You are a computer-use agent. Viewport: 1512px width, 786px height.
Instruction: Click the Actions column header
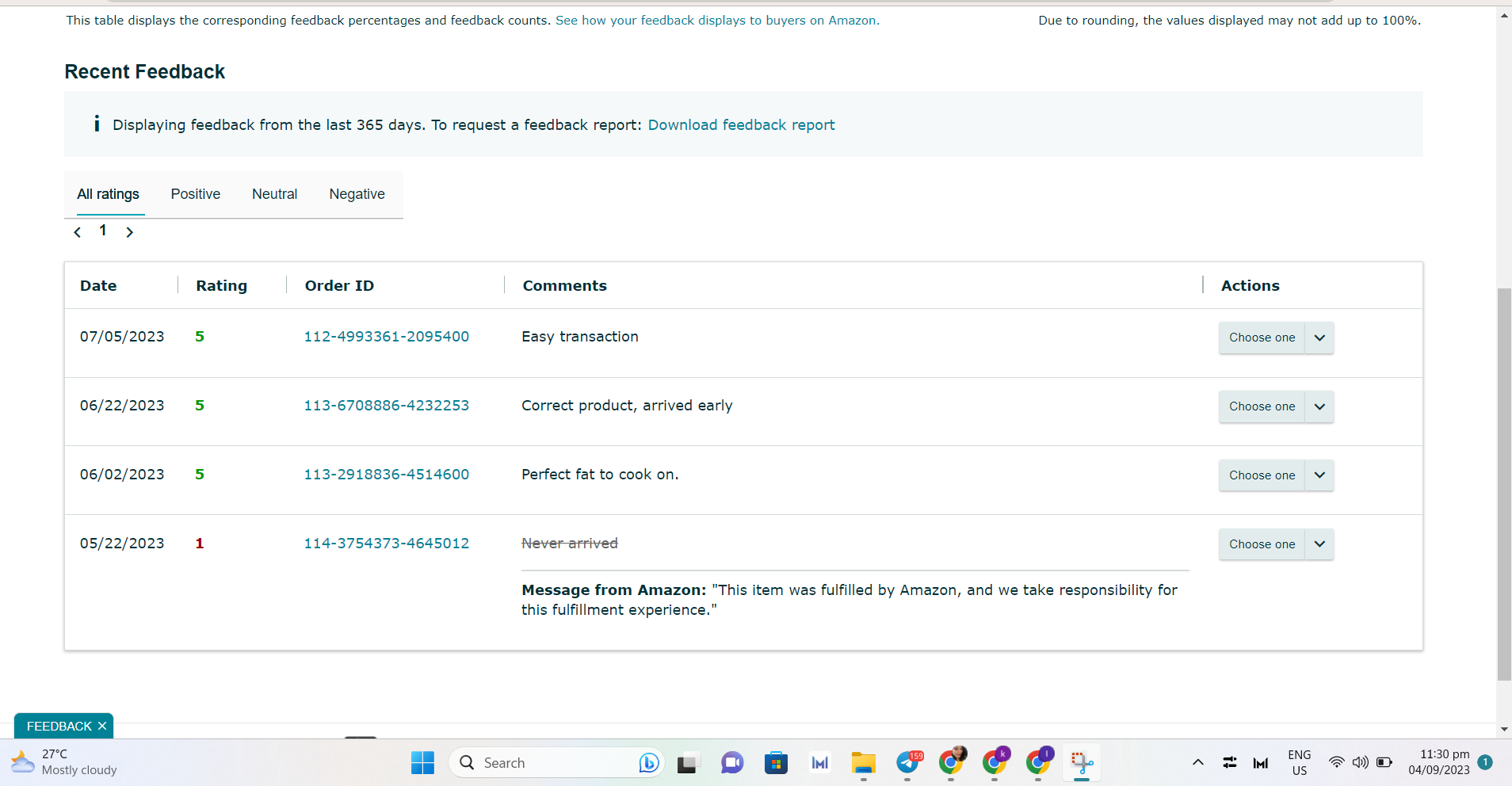(x=1250, y=285)
